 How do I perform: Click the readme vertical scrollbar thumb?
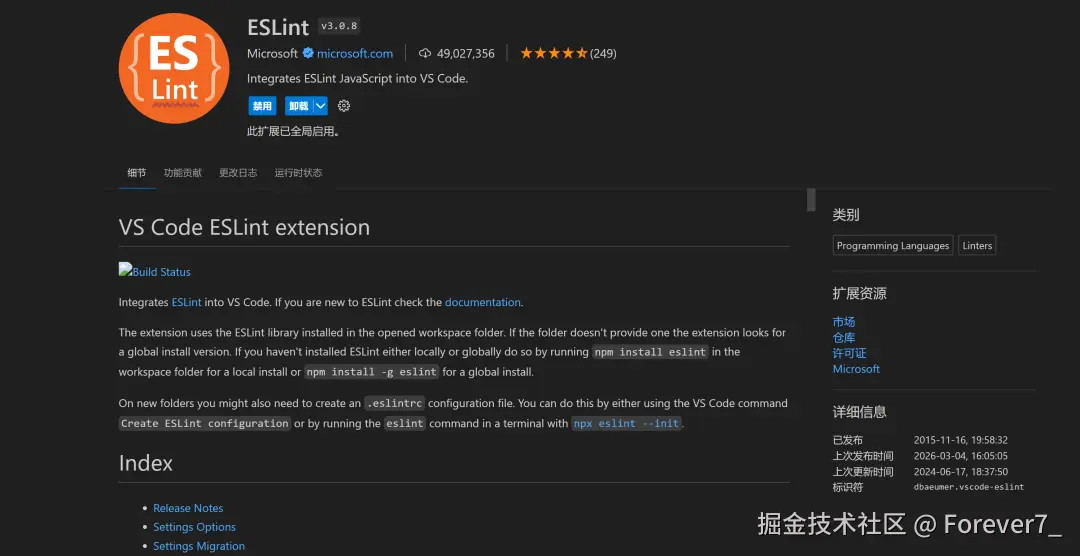[811, 200]
